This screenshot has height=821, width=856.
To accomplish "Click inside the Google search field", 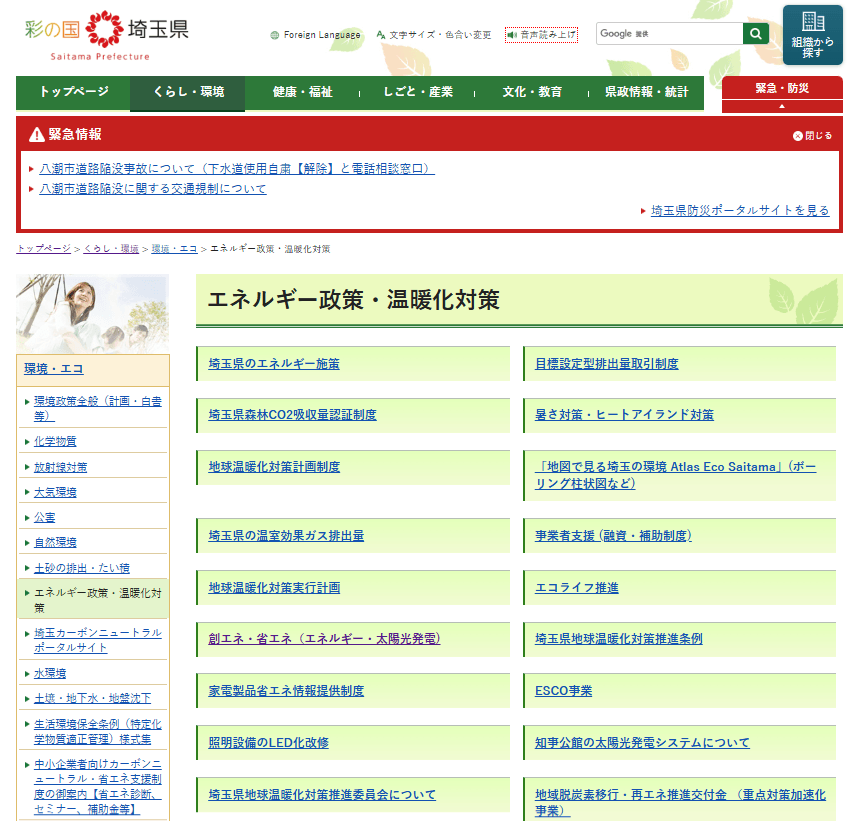I will [668, 34].
